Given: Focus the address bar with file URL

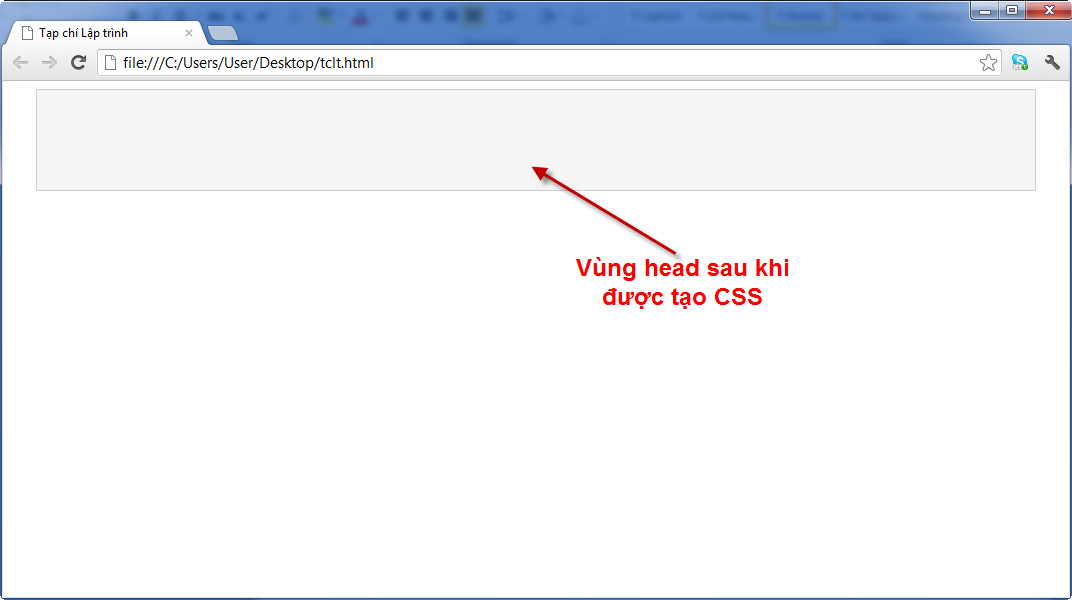Looking at the screenshot, I should 540,63.
